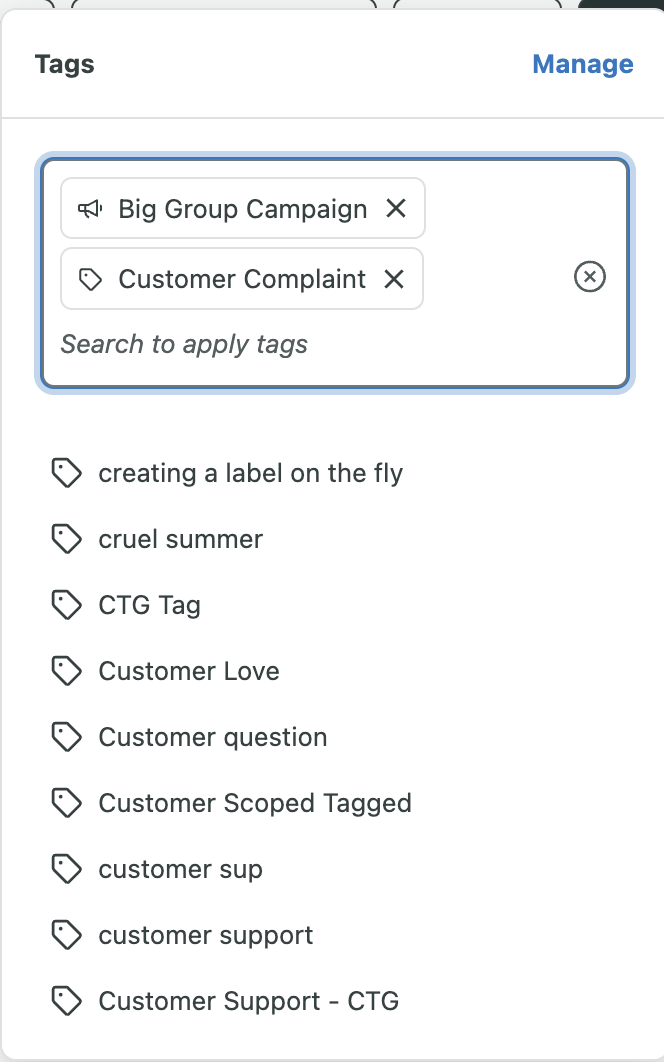Select Customer Scoped Tagged from list
The height and width of the screenshot is (1062, 664).
[x=332, y=803]
